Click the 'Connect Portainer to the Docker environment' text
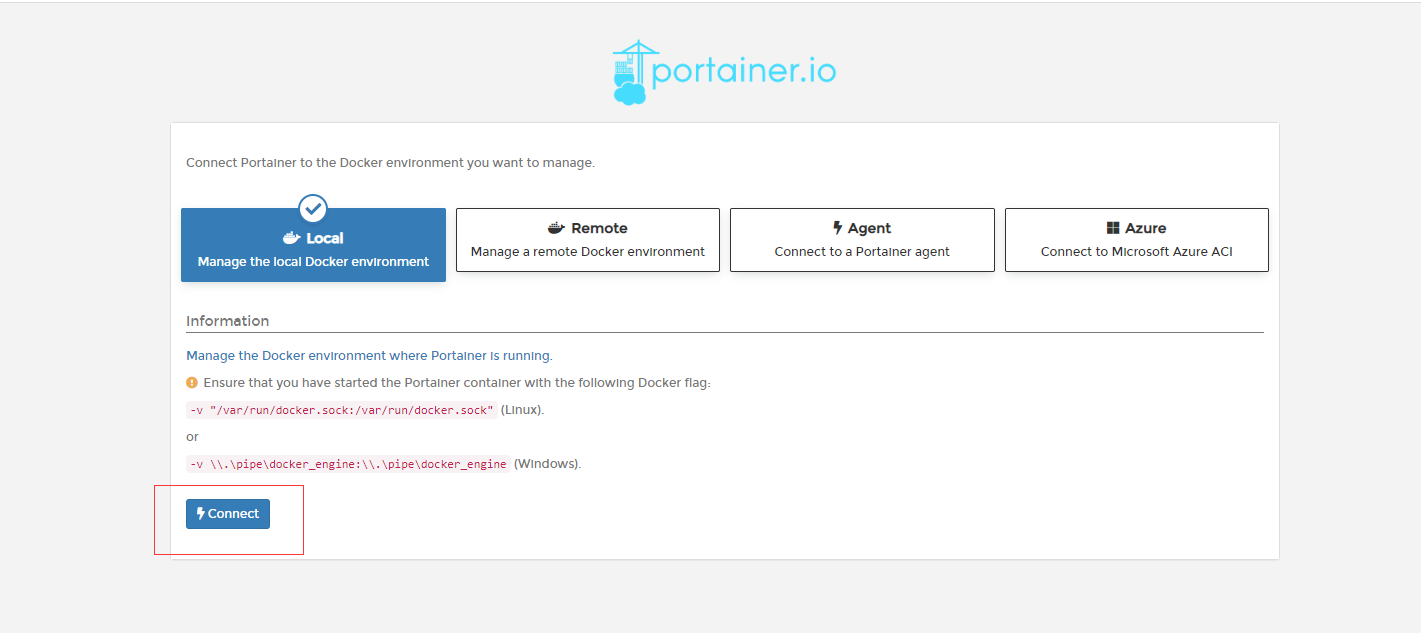 click(390, 162)
